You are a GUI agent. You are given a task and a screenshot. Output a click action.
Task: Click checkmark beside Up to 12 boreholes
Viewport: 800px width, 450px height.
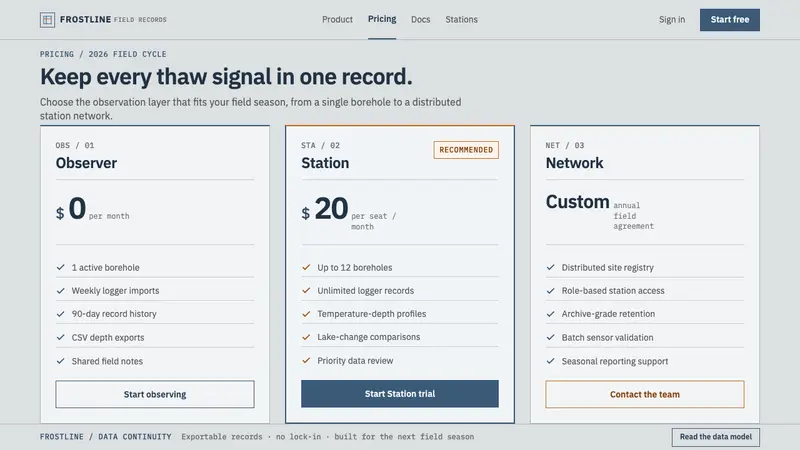[306, 267]
